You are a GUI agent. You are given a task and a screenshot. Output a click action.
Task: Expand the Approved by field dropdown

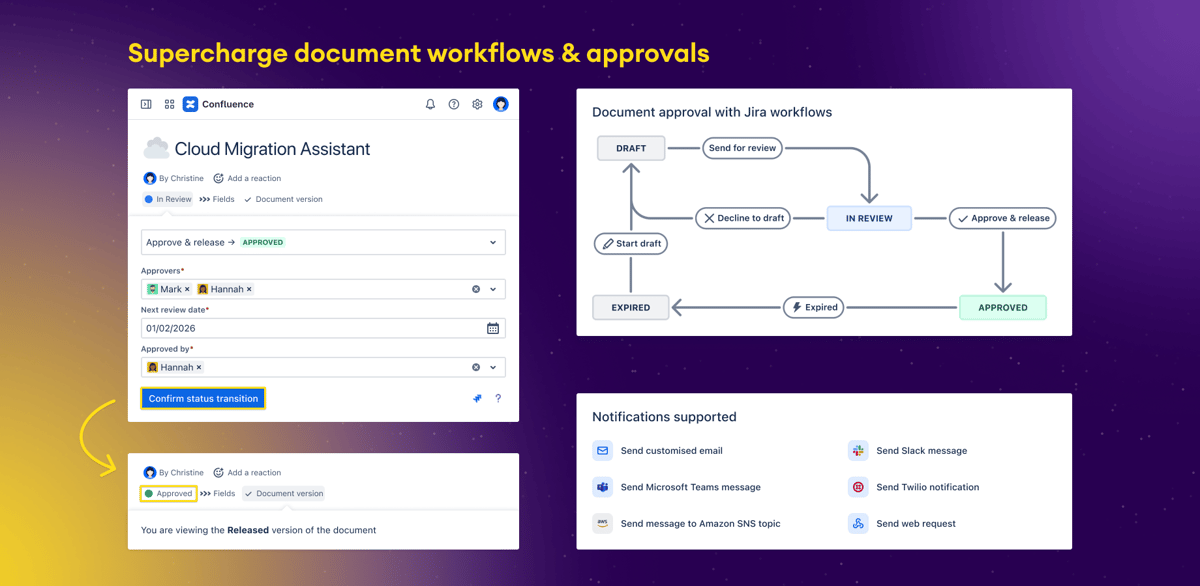[x=491, y=367]
